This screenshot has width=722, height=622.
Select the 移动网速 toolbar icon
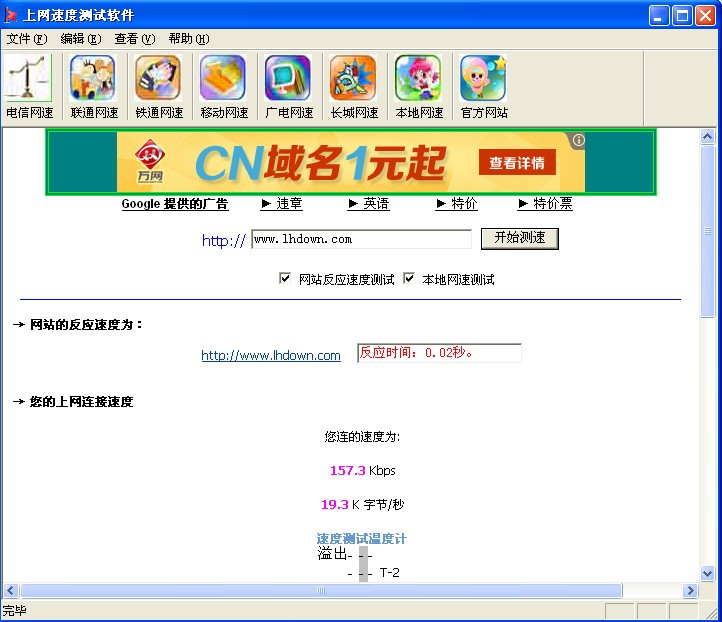224,87
